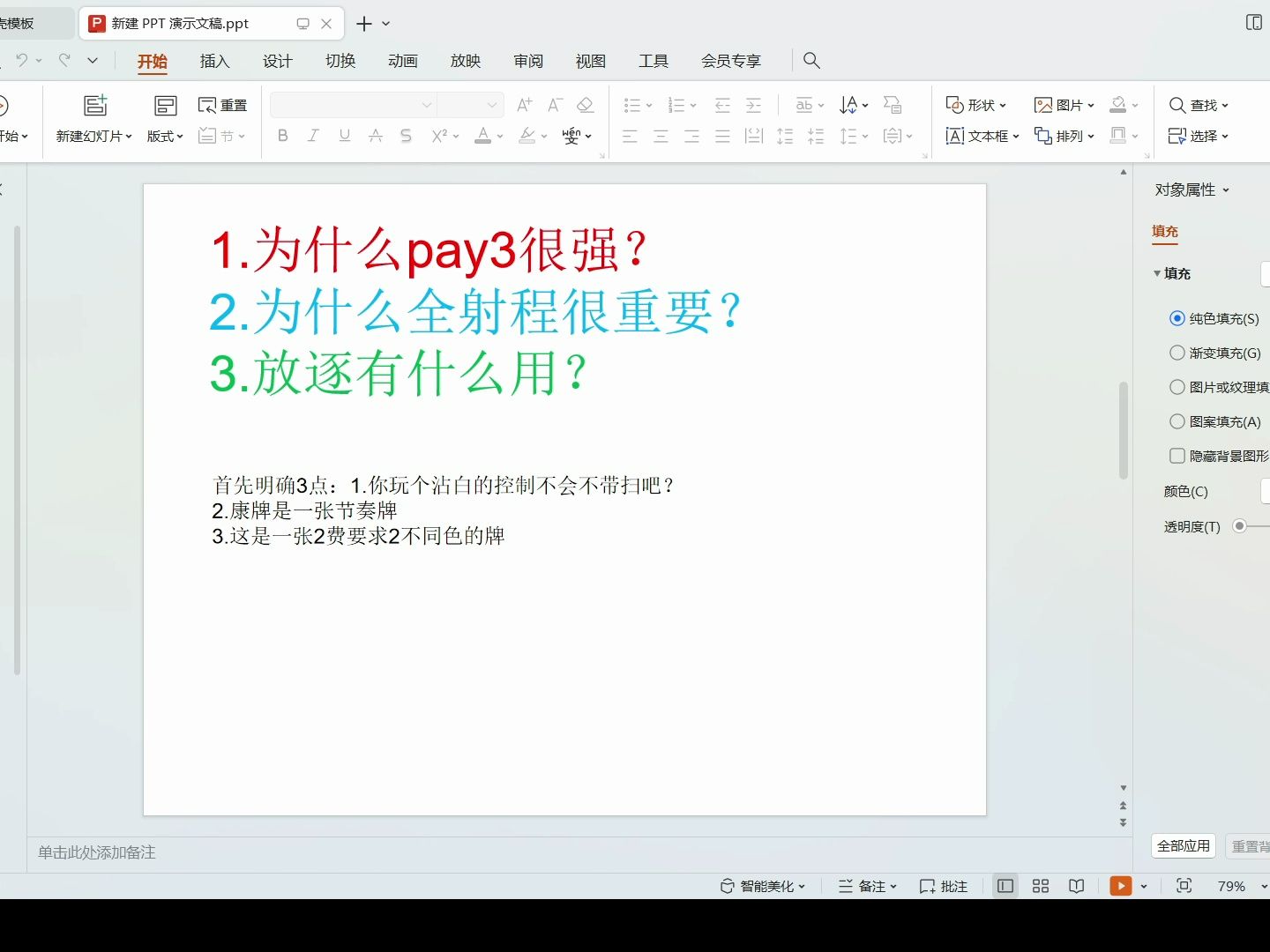This screenshot has height=952, width=1270.
Task: Click the Find button
Action: pyautogui.click(x=1199, y=105)
